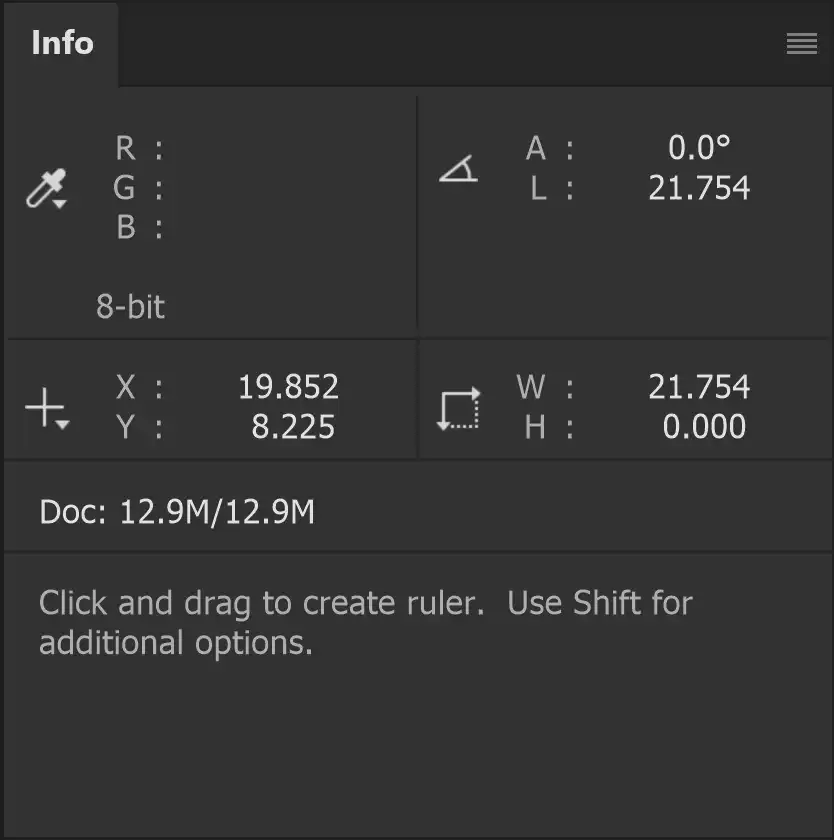Click the angle value showing 0.0°
The height and width of the screenshot is (840, 834).
click(700, 148)
